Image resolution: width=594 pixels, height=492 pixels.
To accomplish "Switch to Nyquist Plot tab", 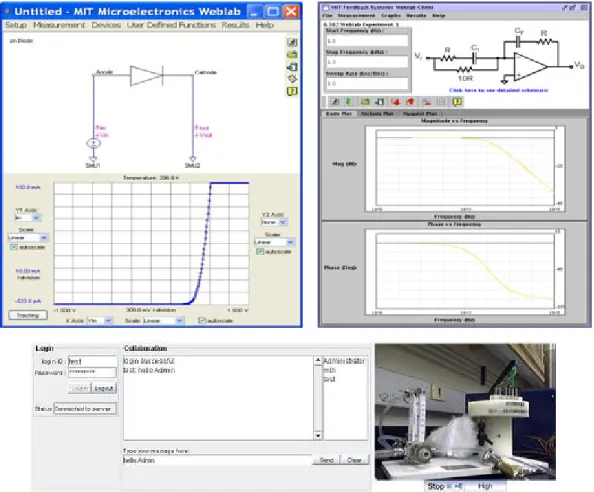I will point(420,114).
